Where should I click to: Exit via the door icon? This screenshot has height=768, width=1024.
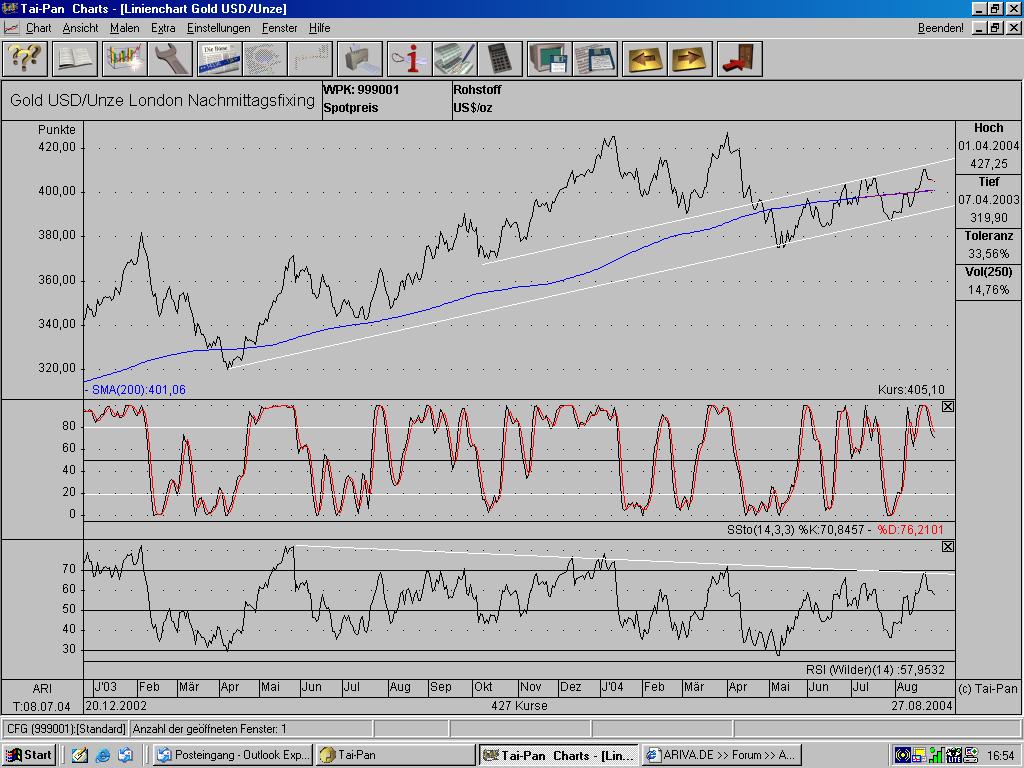point(739,59)
